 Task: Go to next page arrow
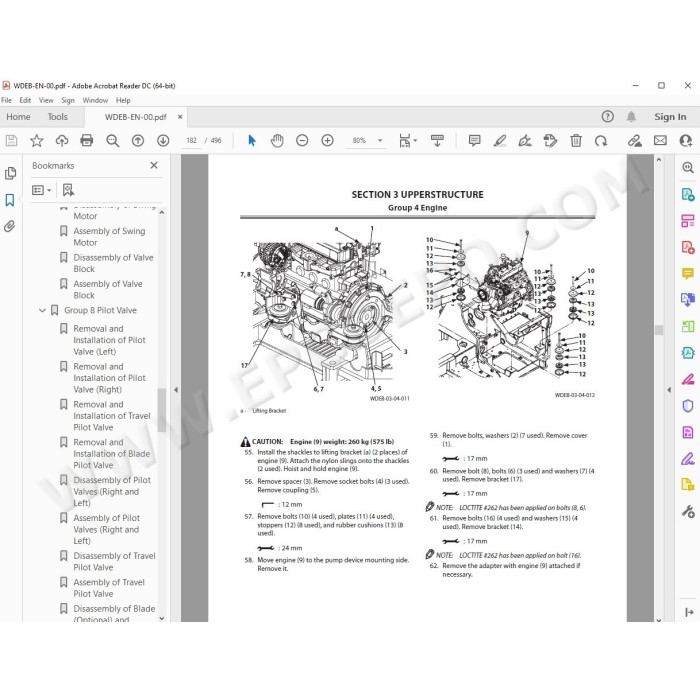tap(163, 141)
